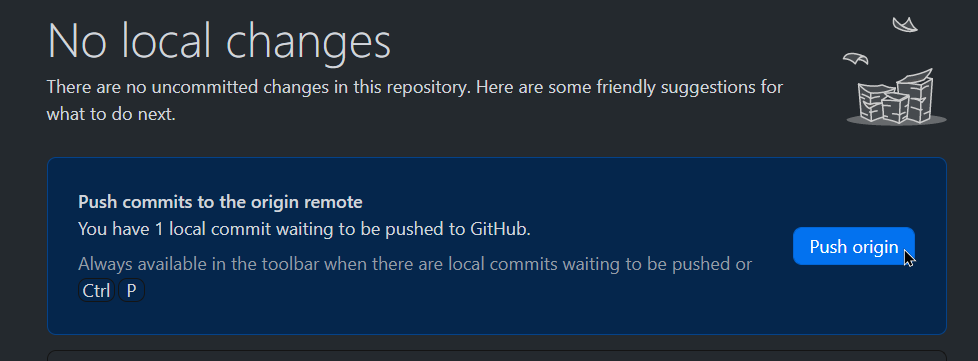The image size is (978, 361).
Task: Click the next suggestion card's top edge below
Action: [497, 351]
